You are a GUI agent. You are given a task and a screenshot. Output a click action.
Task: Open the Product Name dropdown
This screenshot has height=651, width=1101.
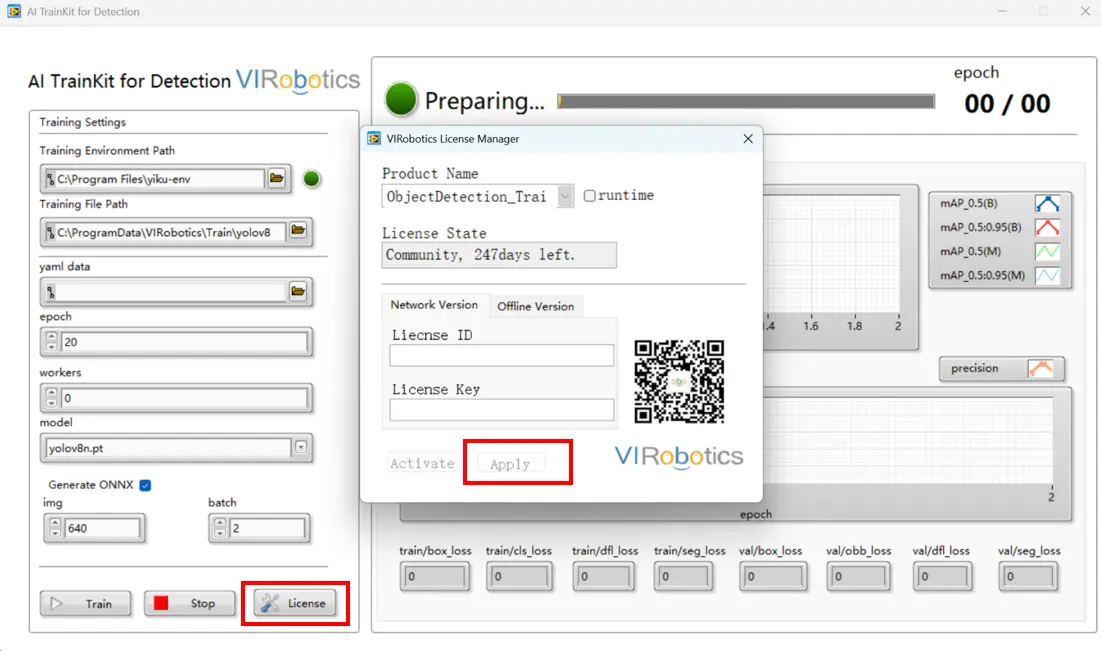tap(565, 196)
